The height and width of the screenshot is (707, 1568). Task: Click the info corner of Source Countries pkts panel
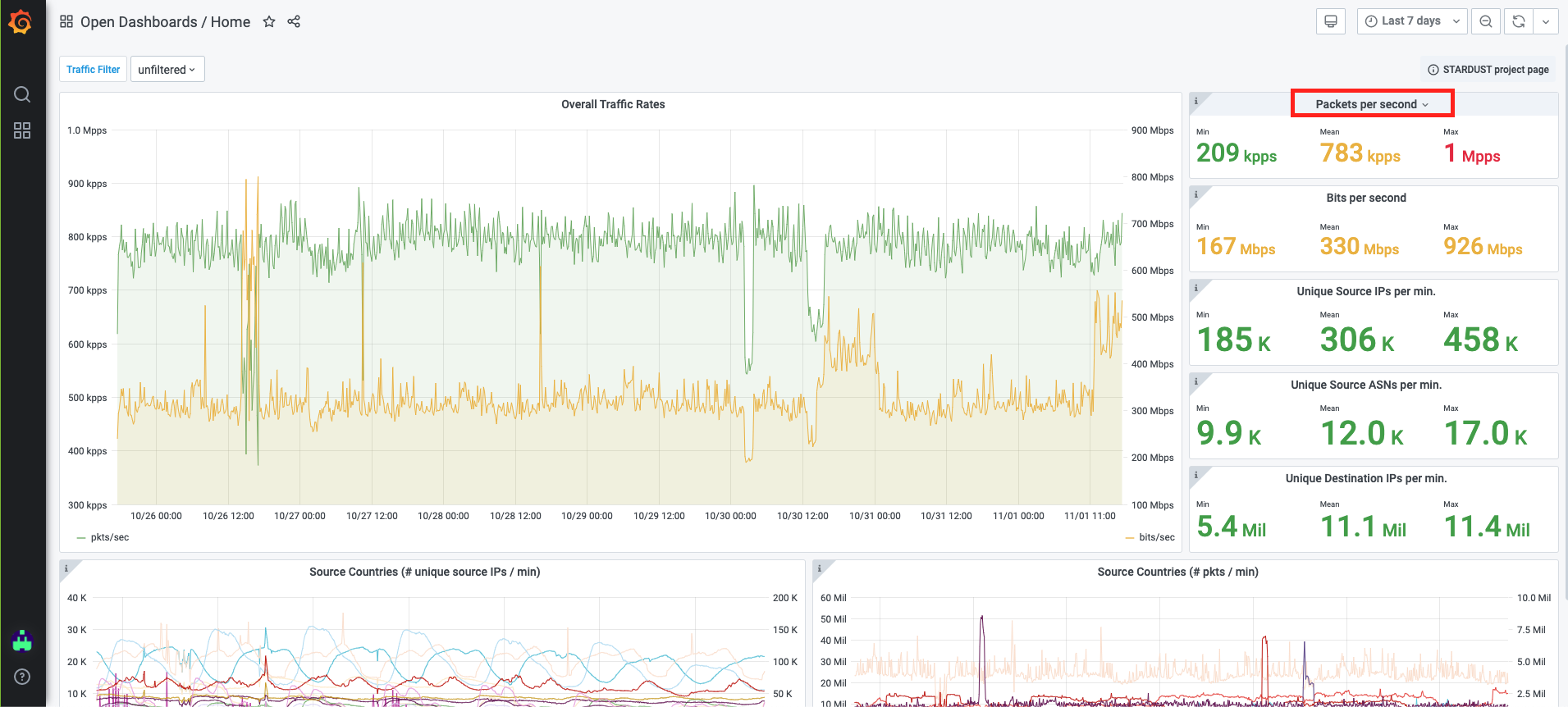(820, 568)
